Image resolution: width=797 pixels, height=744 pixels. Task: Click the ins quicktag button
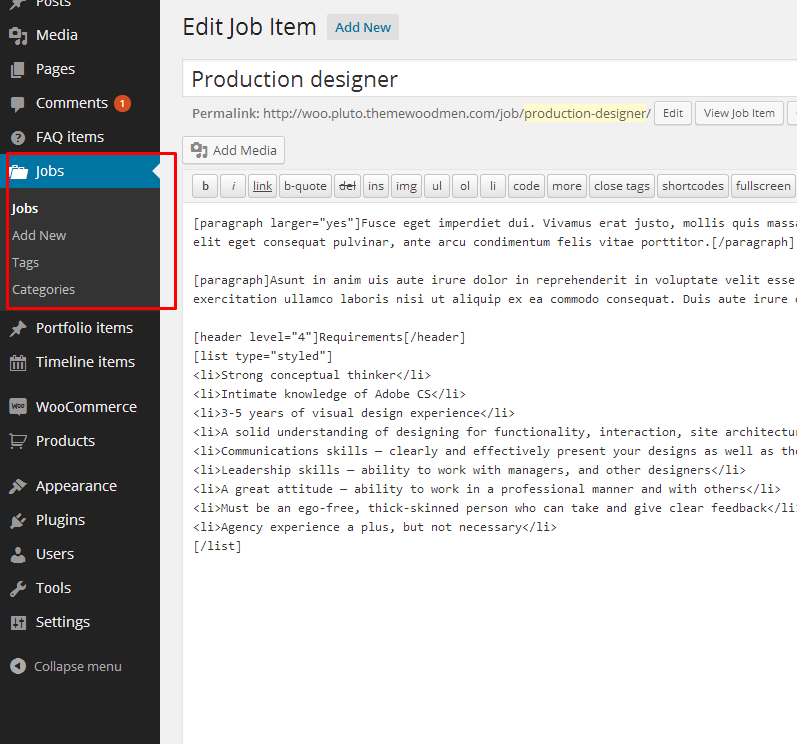(x=376, y=187)
